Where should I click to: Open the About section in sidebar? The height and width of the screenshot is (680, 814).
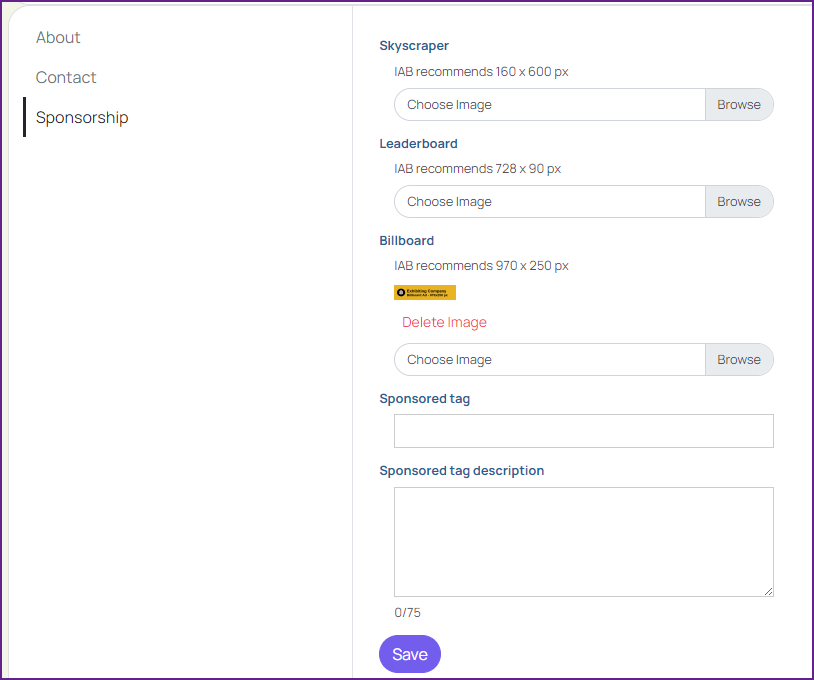pos(58,37)
